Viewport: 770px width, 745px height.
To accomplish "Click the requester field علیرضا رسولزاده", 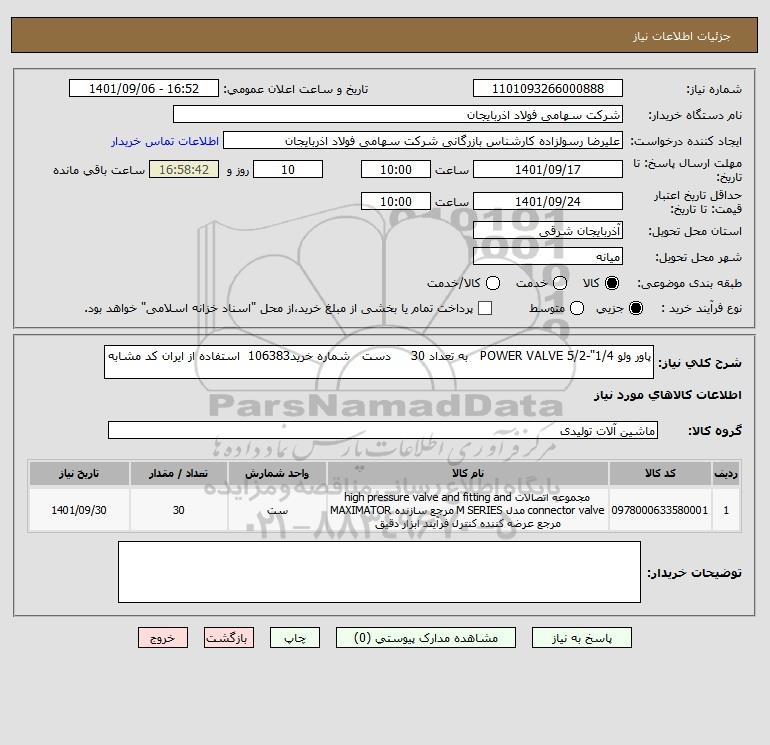I will coord(423,141).
